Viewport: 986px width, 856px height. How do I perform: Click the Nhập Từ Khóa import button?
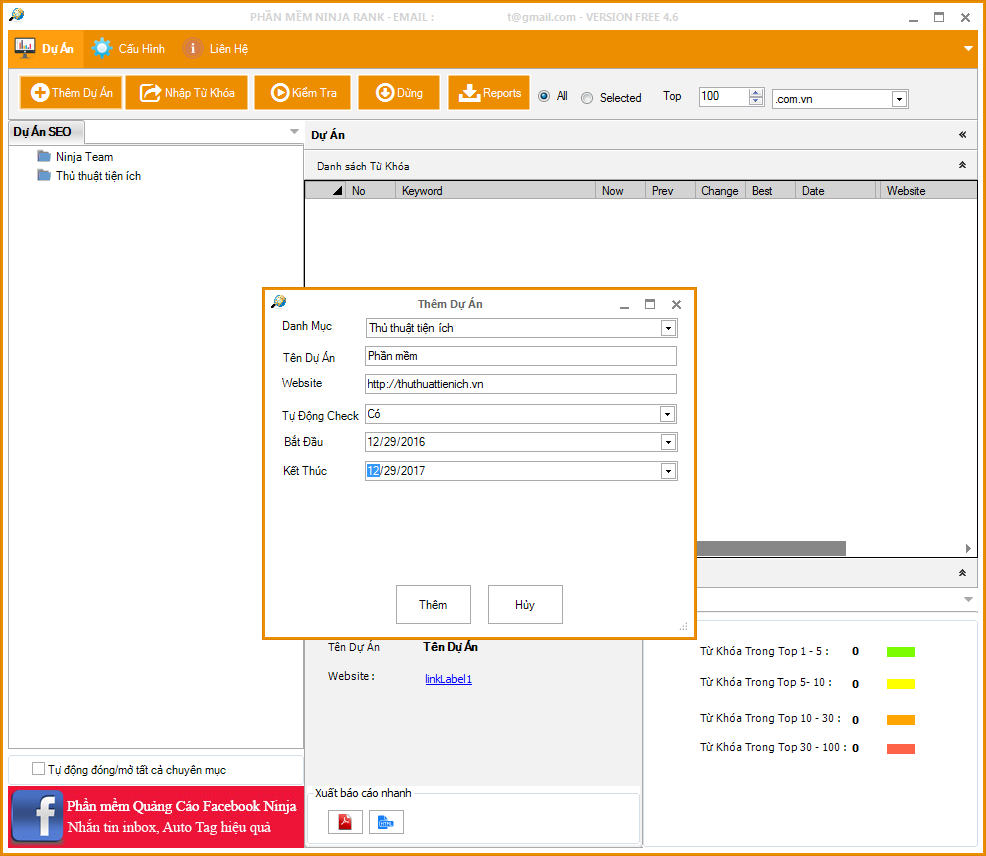pyautogui.click(x=187, y=93)
